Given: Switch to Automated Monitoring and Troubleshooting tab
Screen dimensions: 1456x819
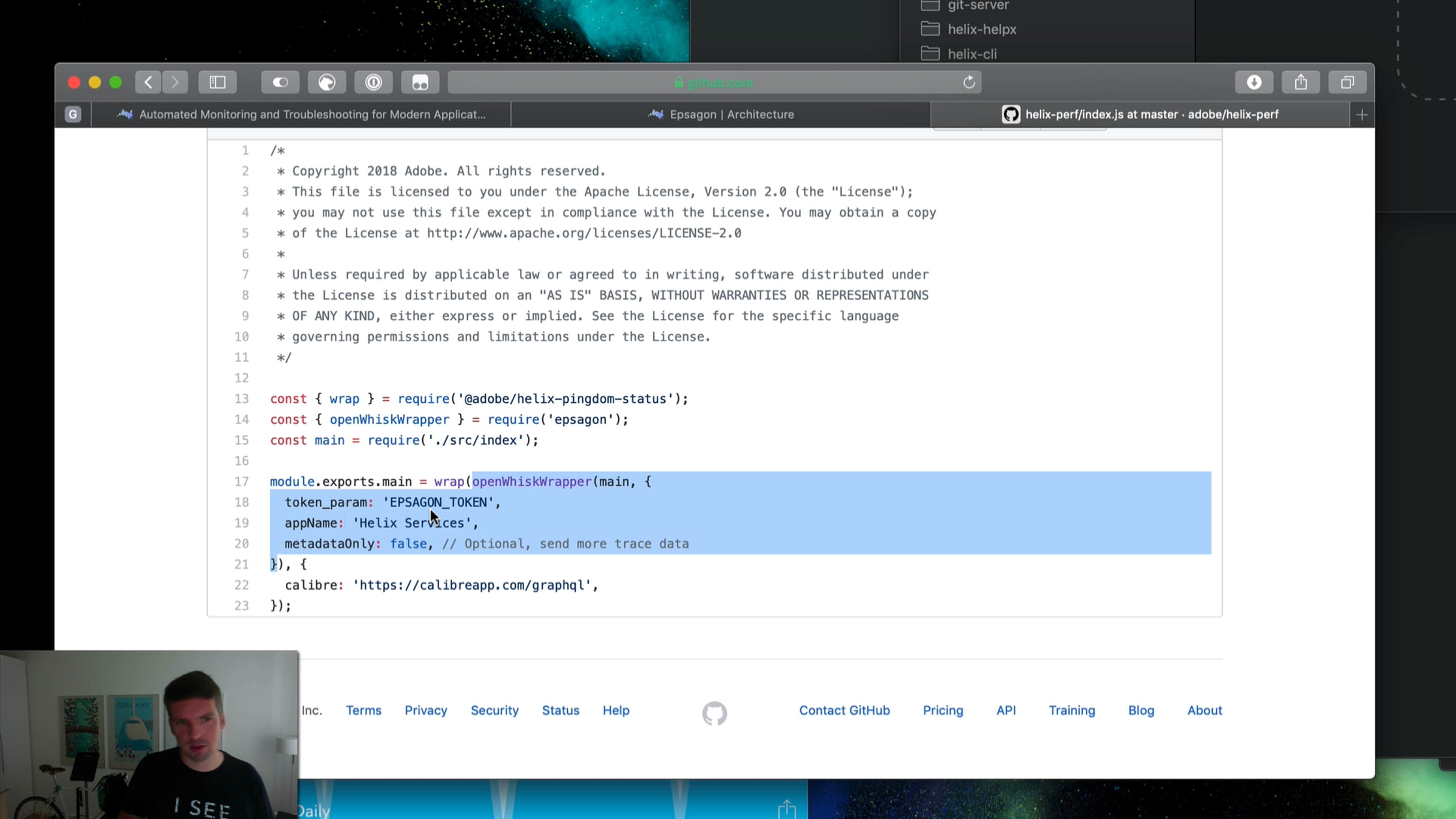Looking at the screenshot, I should tap(302, 115).
